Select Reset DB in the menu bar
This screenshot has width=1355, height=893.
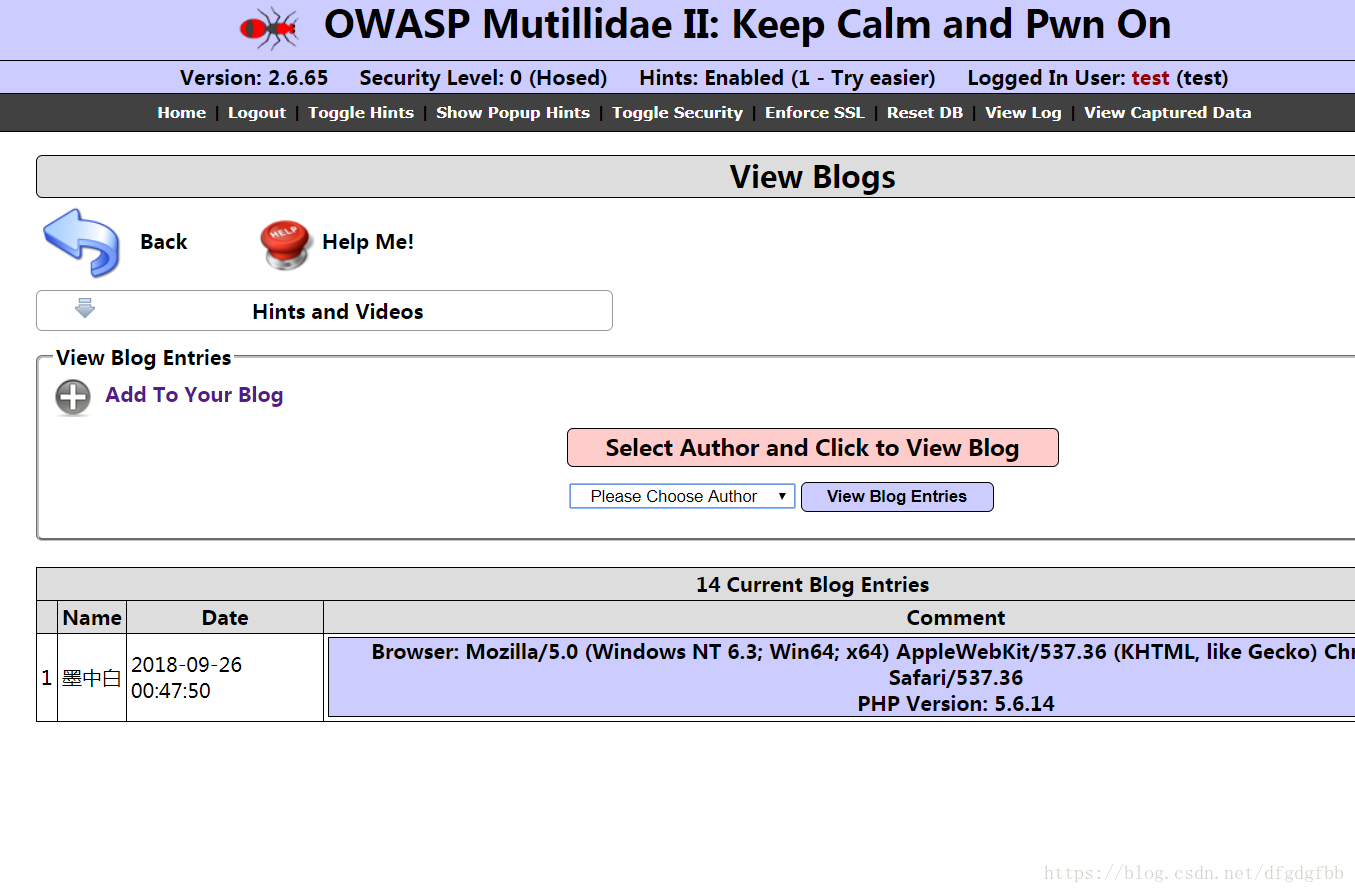click(925, 113)
